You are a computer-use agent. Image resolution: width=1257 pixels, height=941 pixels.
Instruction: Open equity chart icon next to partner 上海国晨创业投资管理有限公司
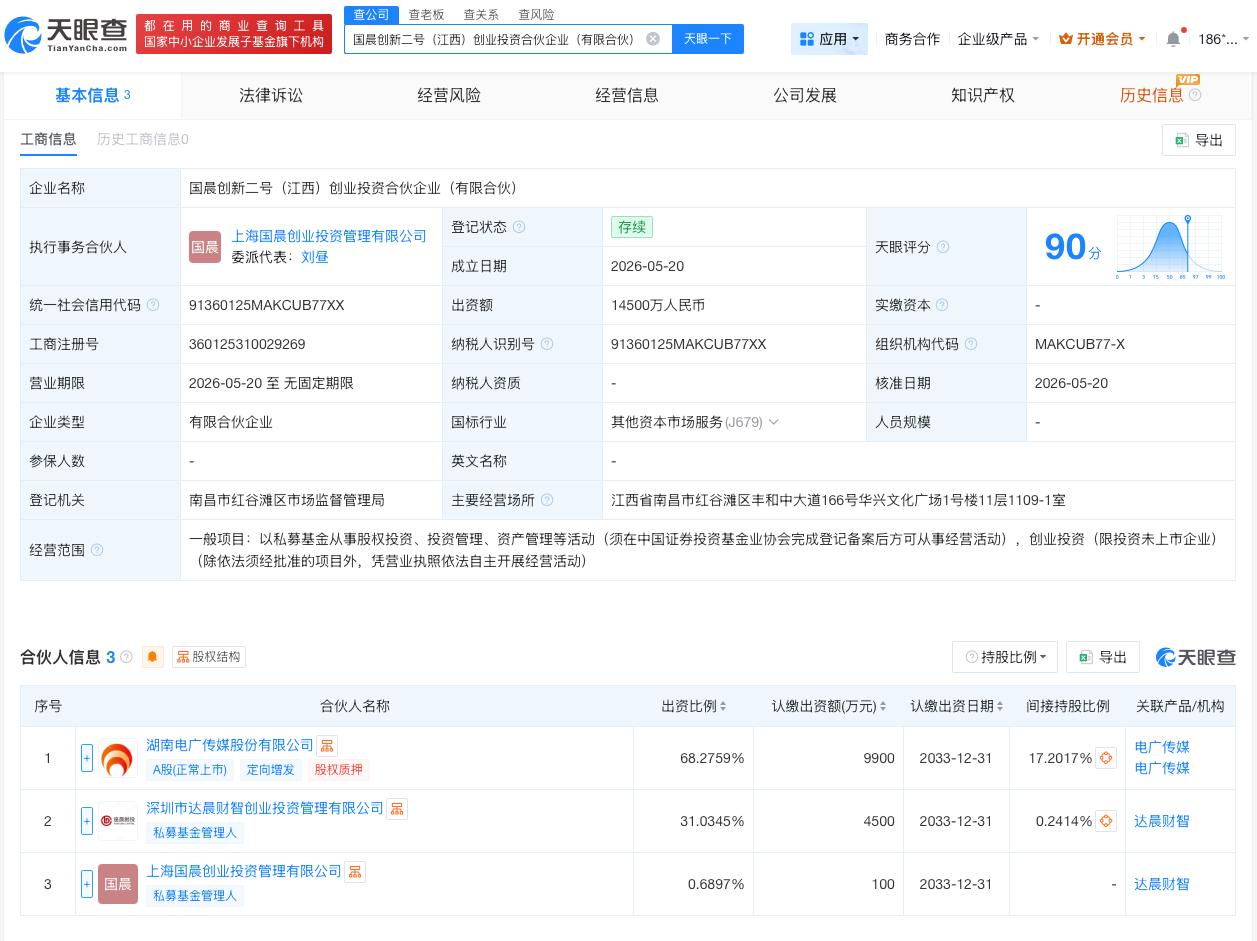pos(355,872)
